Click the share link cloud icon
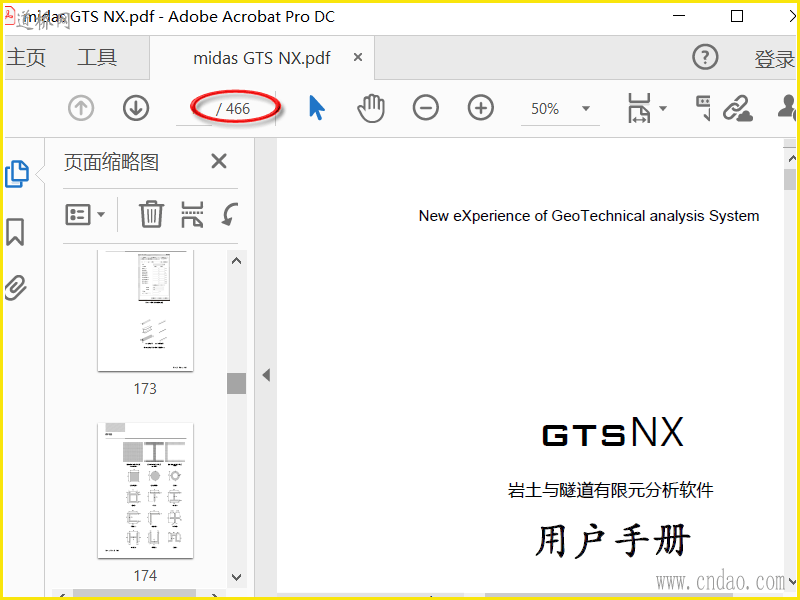The height and width of the screenshot is (600, 800). (x=738, y=108)
